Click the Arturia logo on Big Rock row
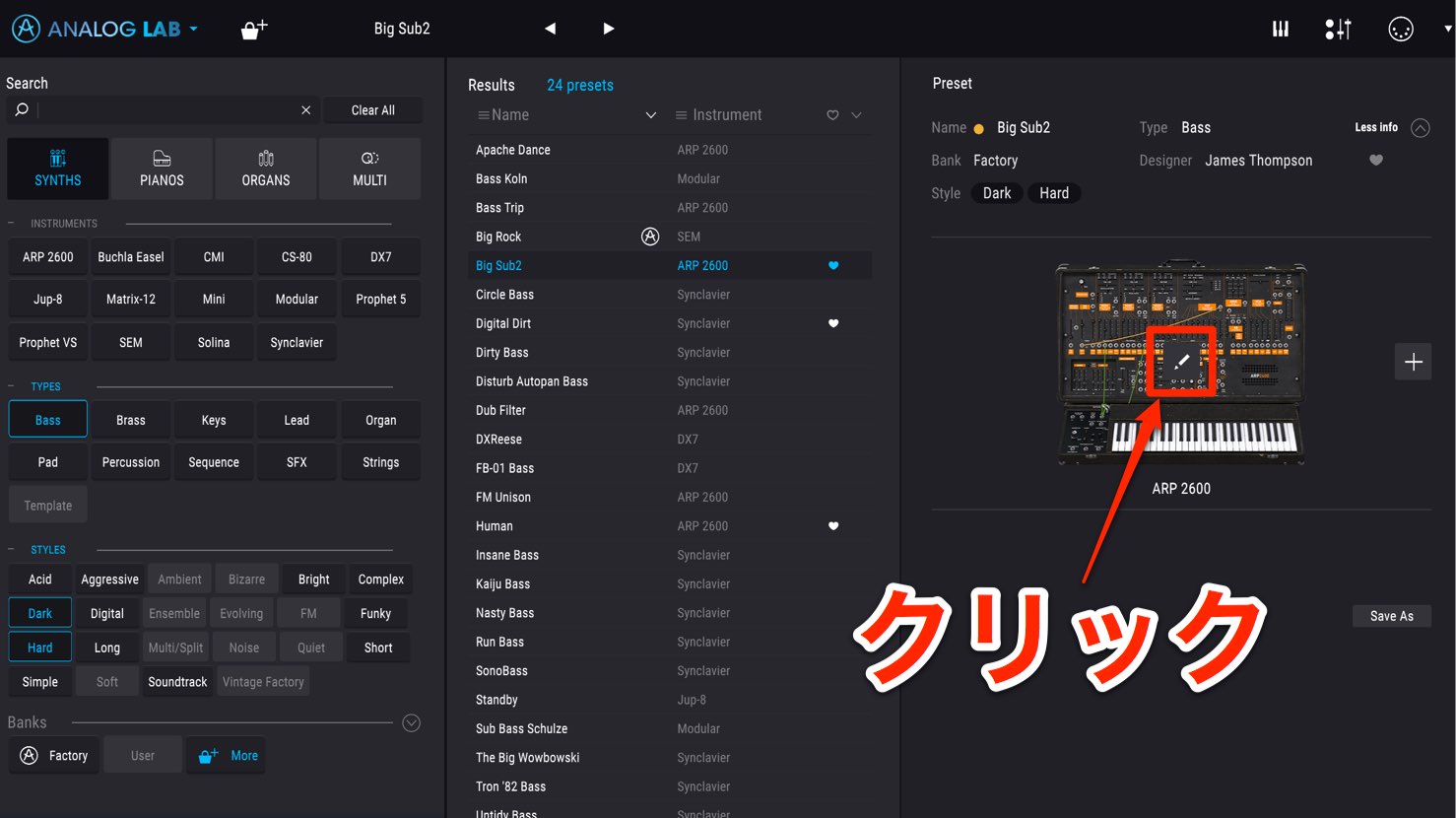 (x=650, y=237)
